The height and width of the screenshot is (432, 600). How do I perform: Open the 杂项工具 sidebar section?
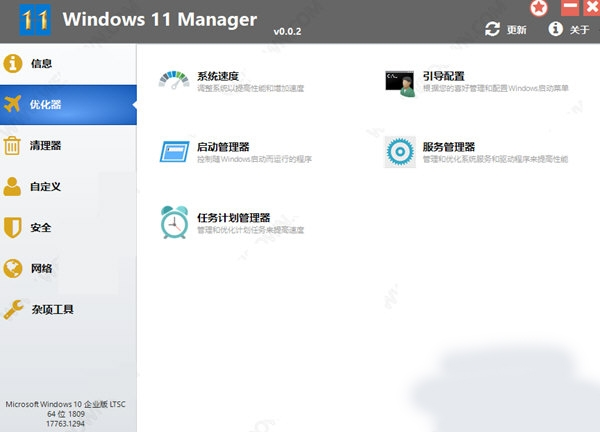68,309
